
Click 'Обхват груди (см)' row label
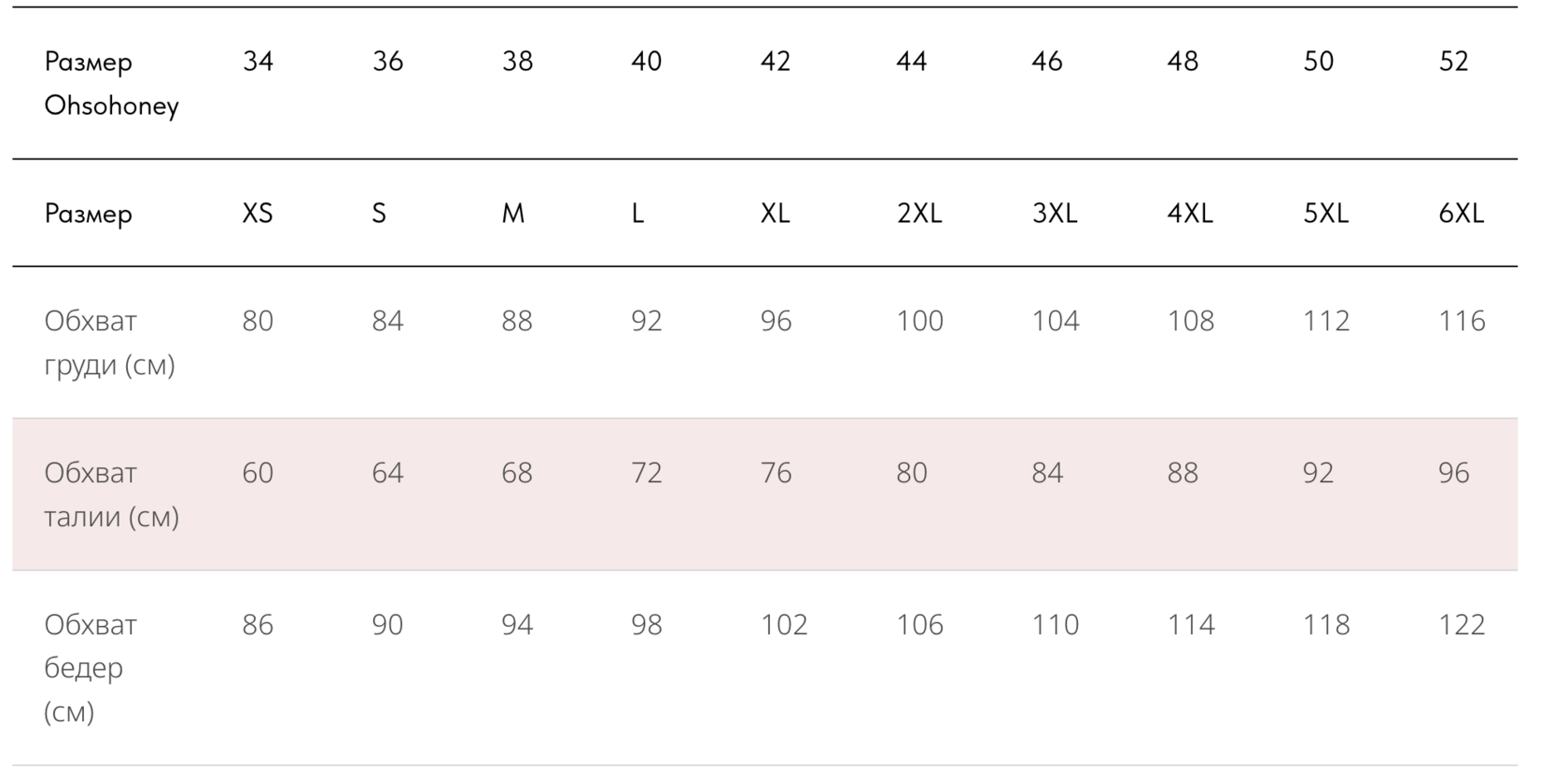(109, 342)
